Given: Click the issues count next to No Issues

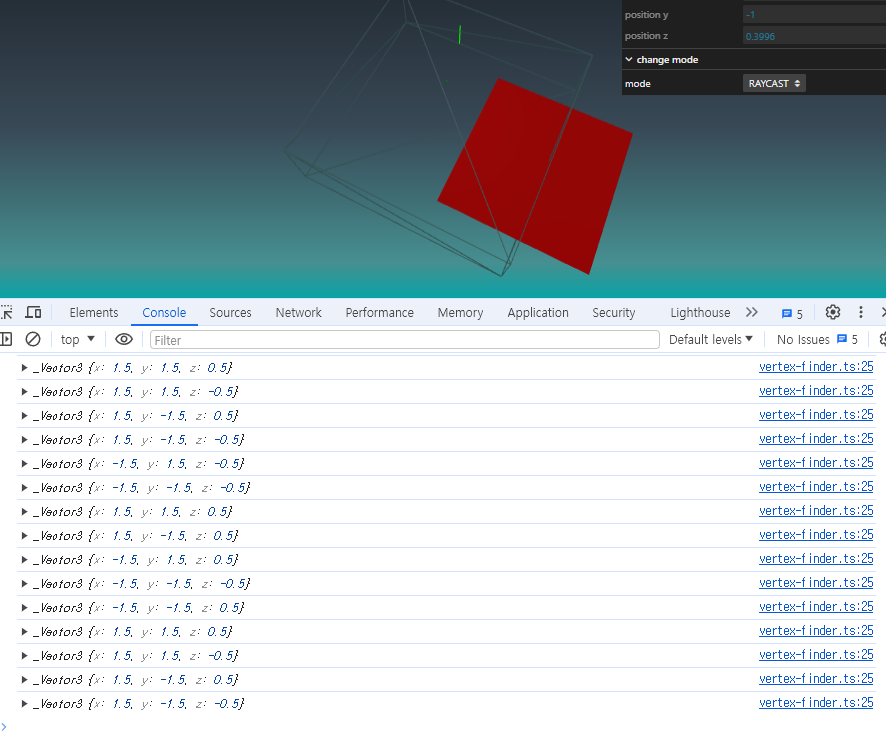Looking at the screenshot, I should click(x=847, y=339).
